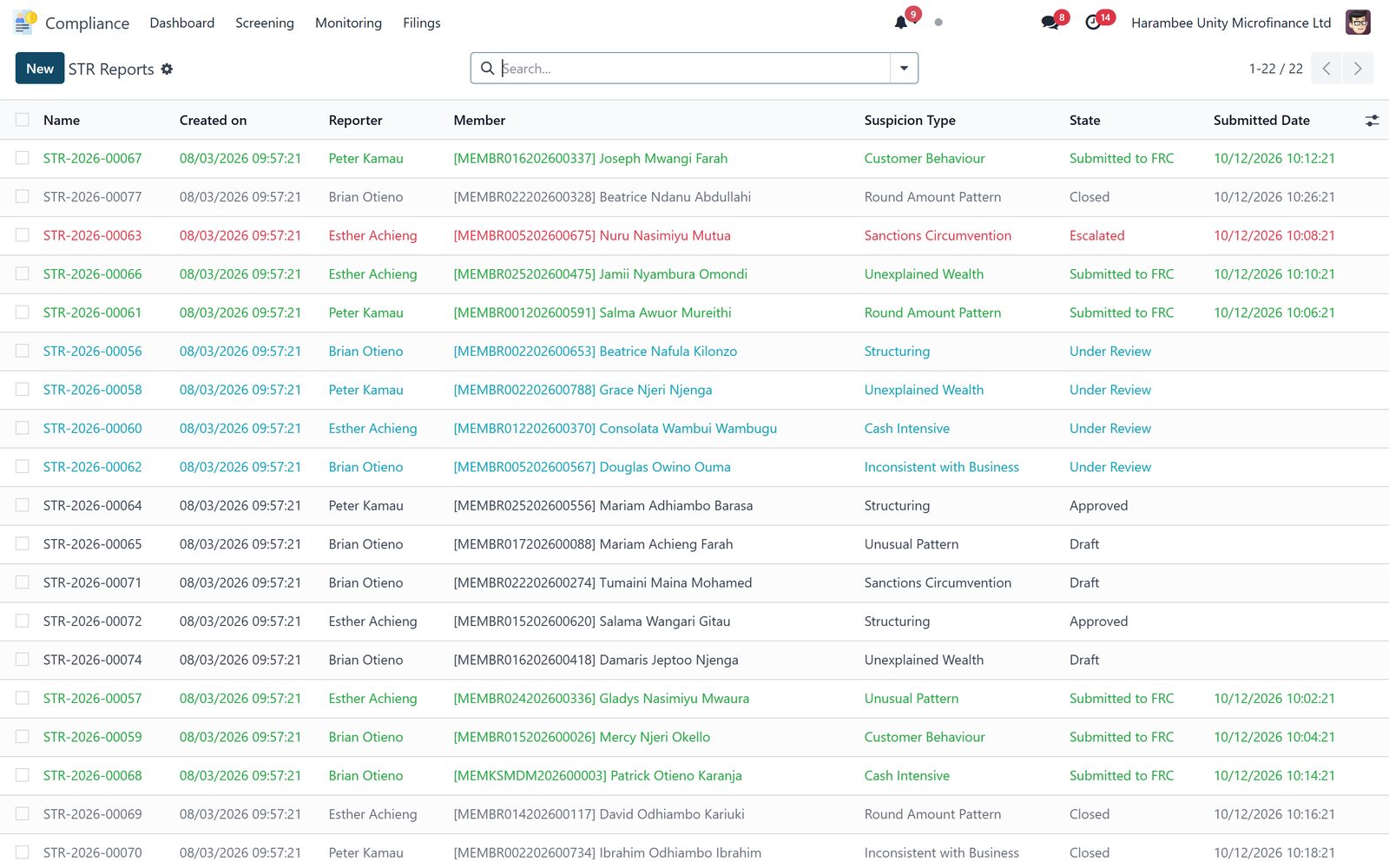
Task: Click the STR Reports gear settings icon
Action: click(x=167, y=69)
